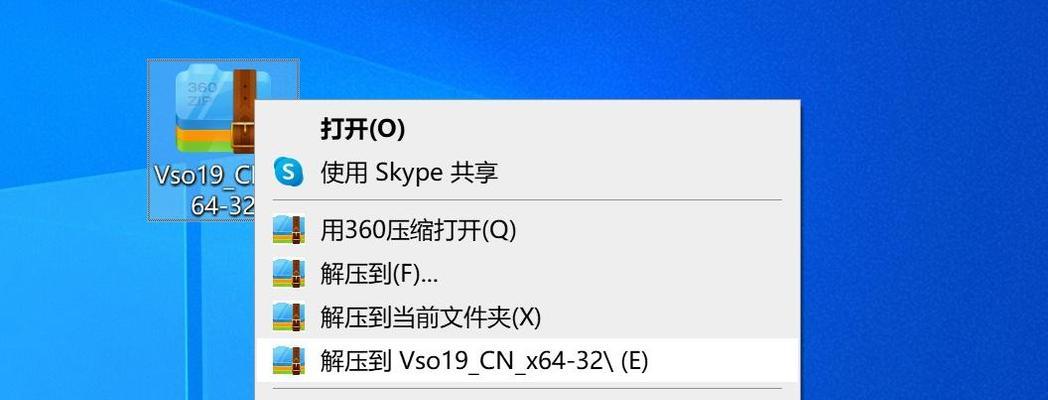Click the archive icon beside 解压到 Vso19_CN_x64-32\ (E)
Viewport: 1048px width, 400px height.
288,360
